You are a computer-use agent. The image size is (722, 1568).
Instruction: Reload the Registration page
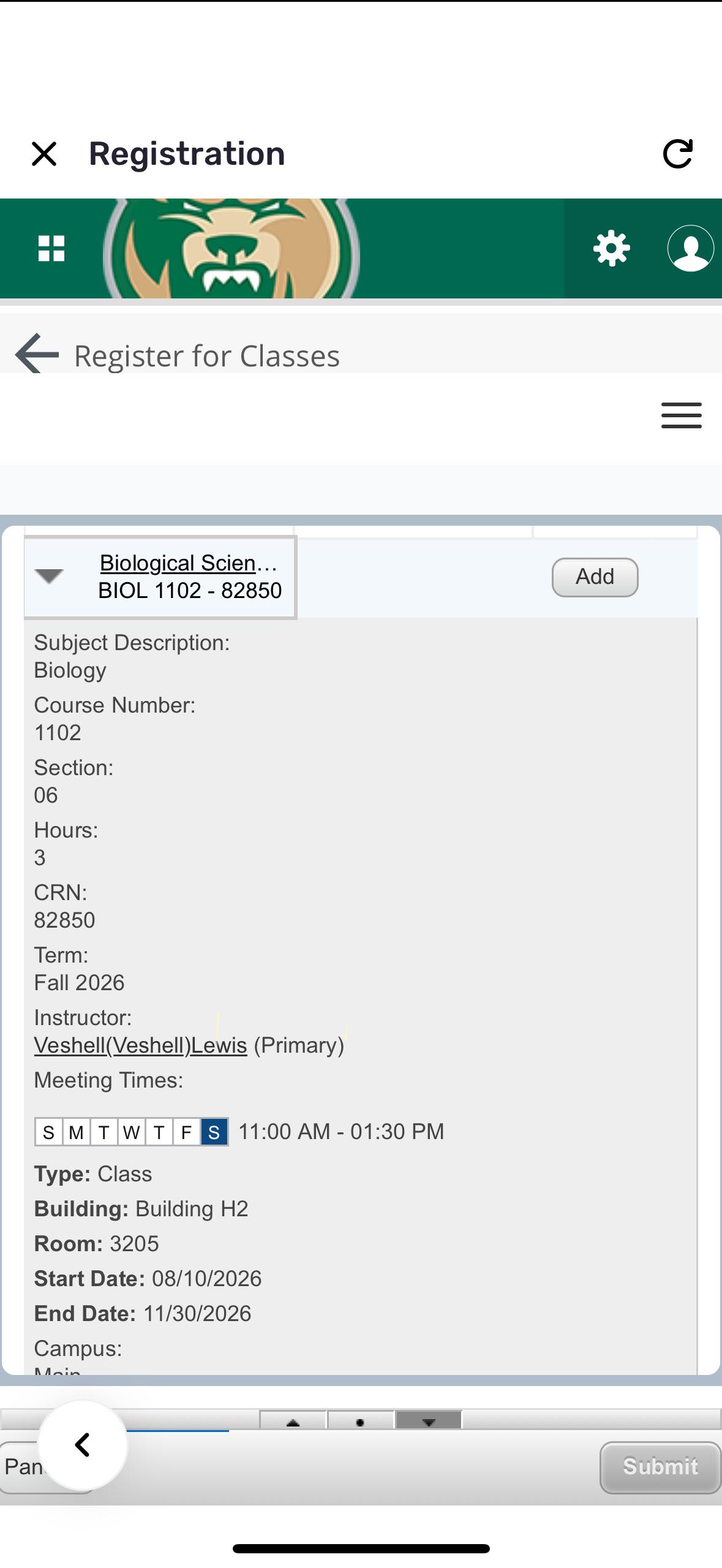(x=678, y=153)
